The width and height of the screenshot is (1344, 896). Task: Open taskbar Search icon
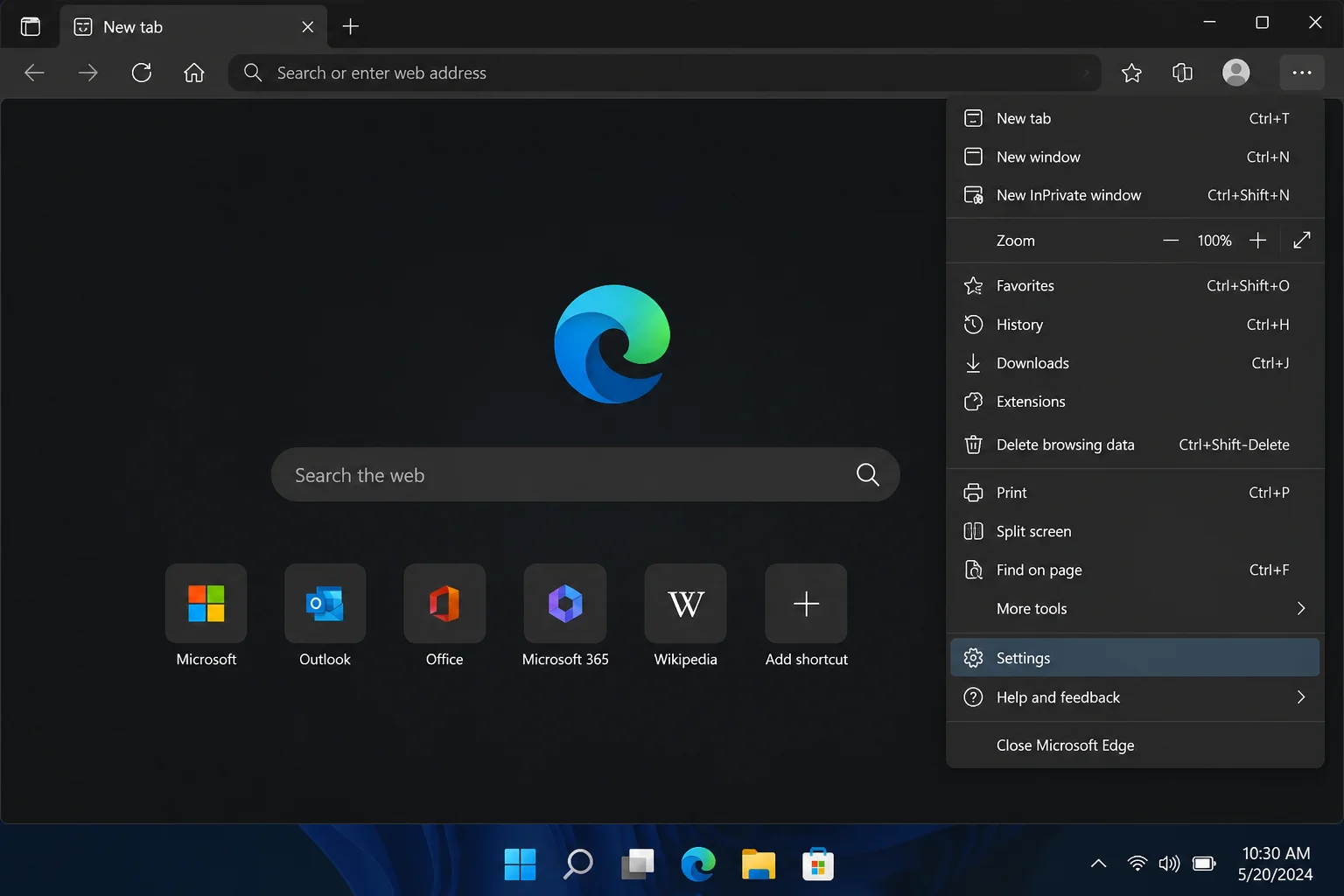pos(578,864)
